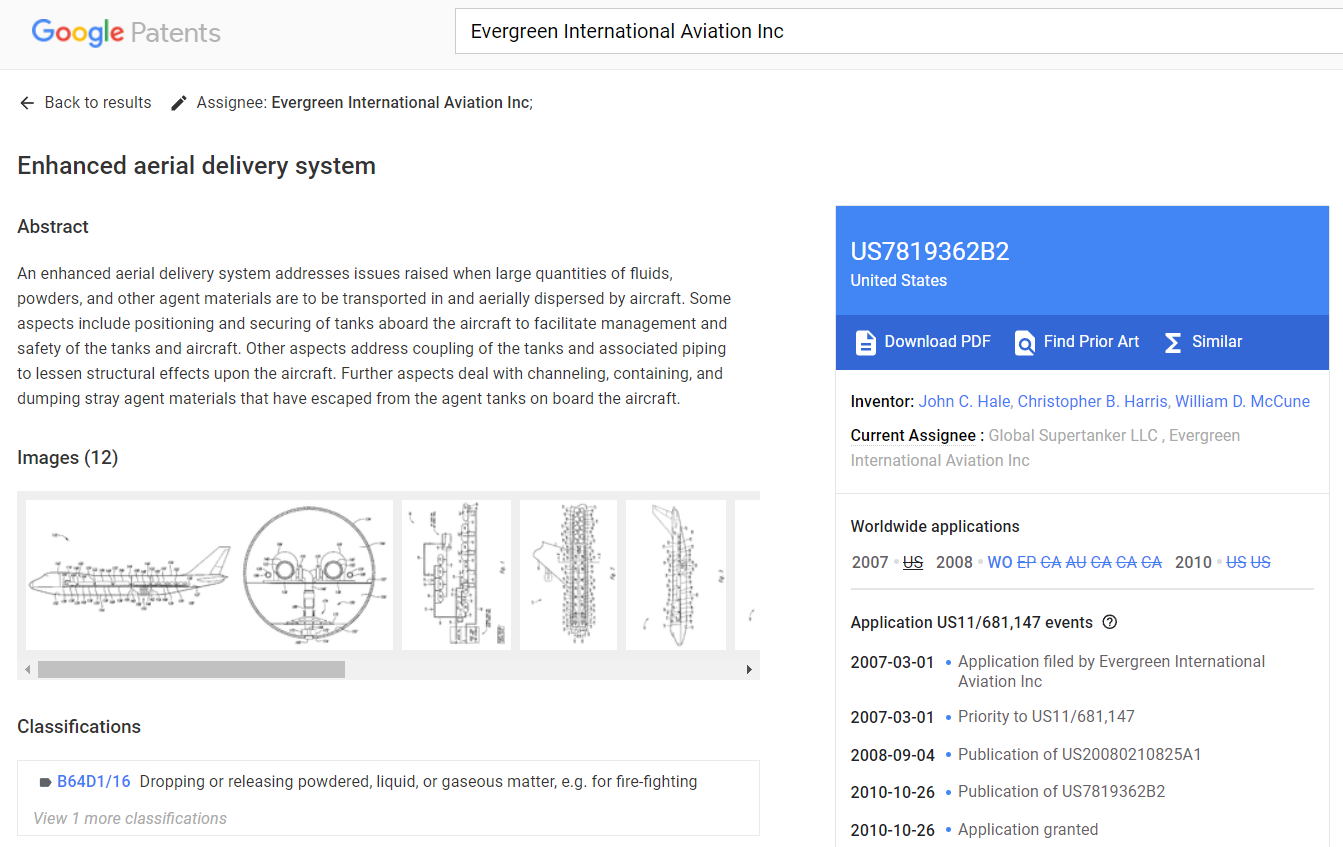Click the Application filed by Evergreen event
The image size is (1343, 847).
click(1111, 672)
